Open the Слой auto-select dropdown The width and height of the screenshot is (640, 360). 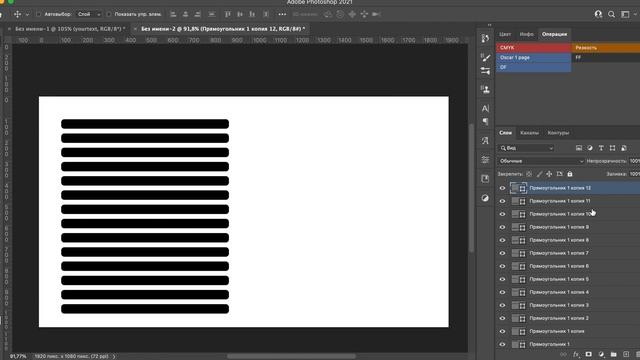pyautogui.click(x=89, y=14)
